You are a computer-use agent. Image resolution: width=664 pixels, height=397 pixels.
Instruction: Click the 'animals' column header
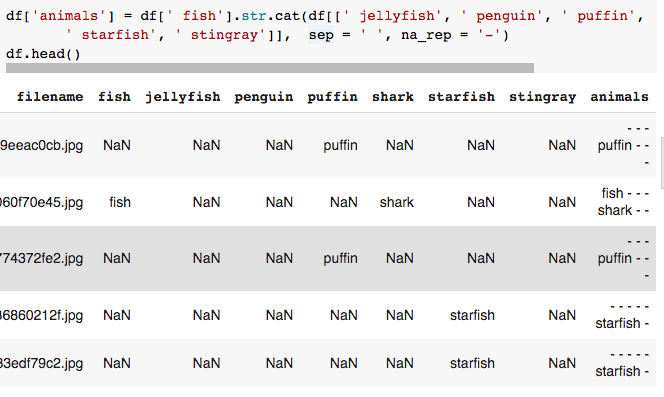click(620, 97)
